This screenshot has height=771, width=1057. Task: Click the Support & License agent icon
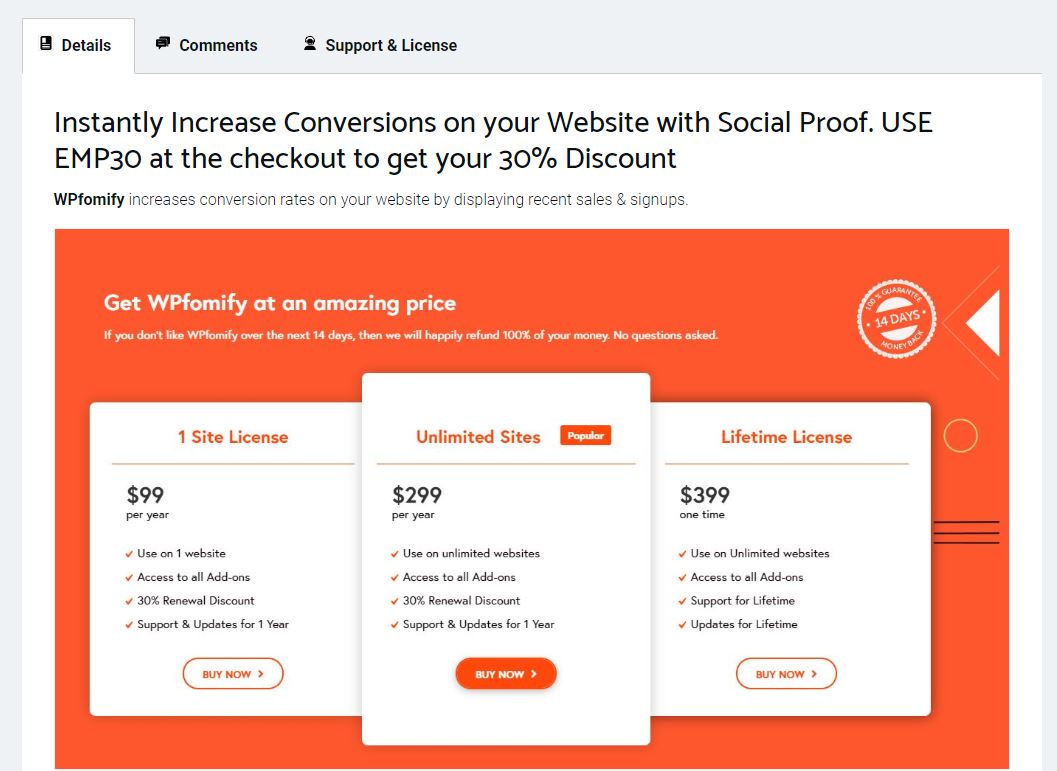click(309, 44)
